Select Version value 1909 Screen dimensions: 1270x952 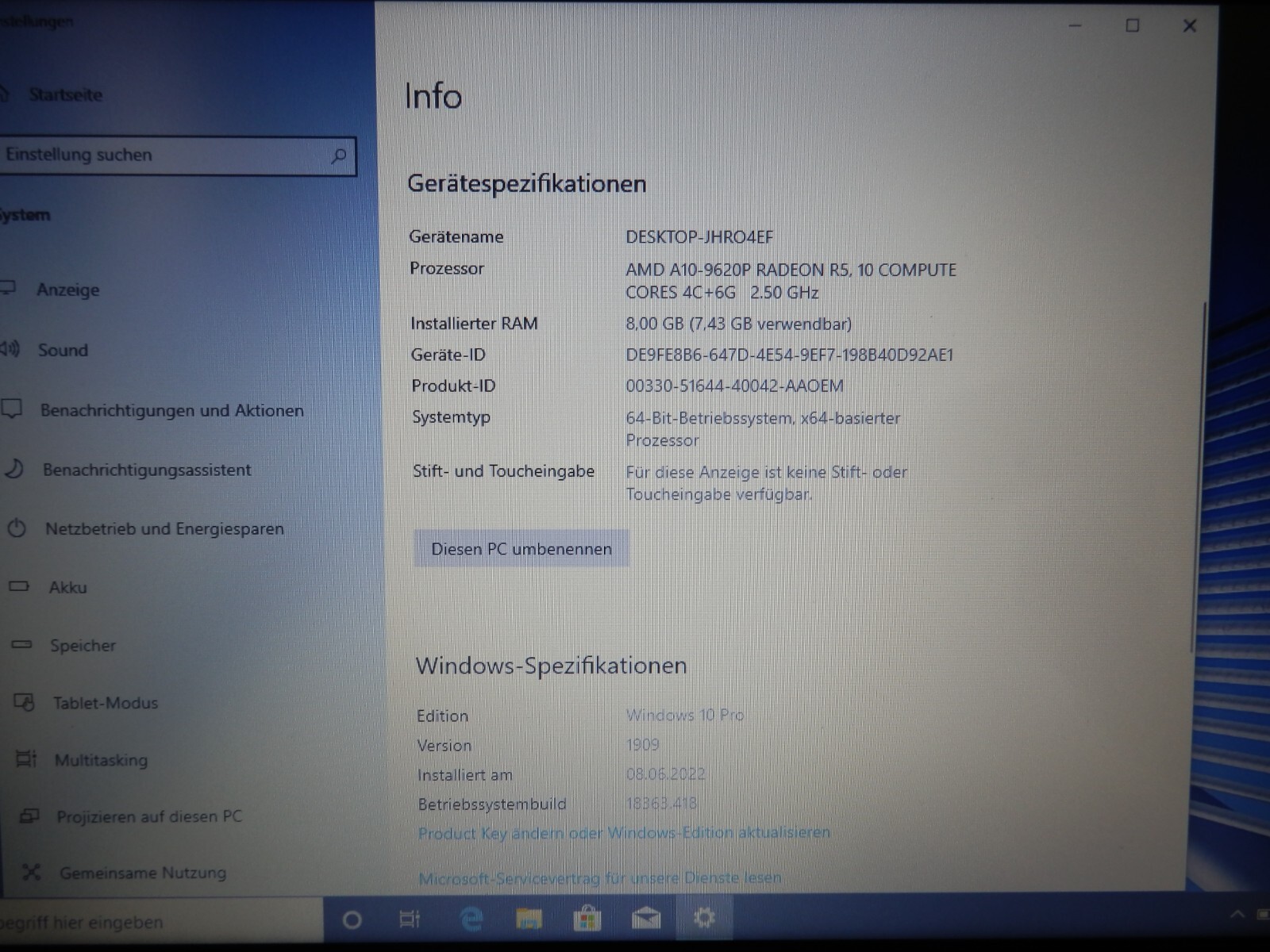coord(643,744)
